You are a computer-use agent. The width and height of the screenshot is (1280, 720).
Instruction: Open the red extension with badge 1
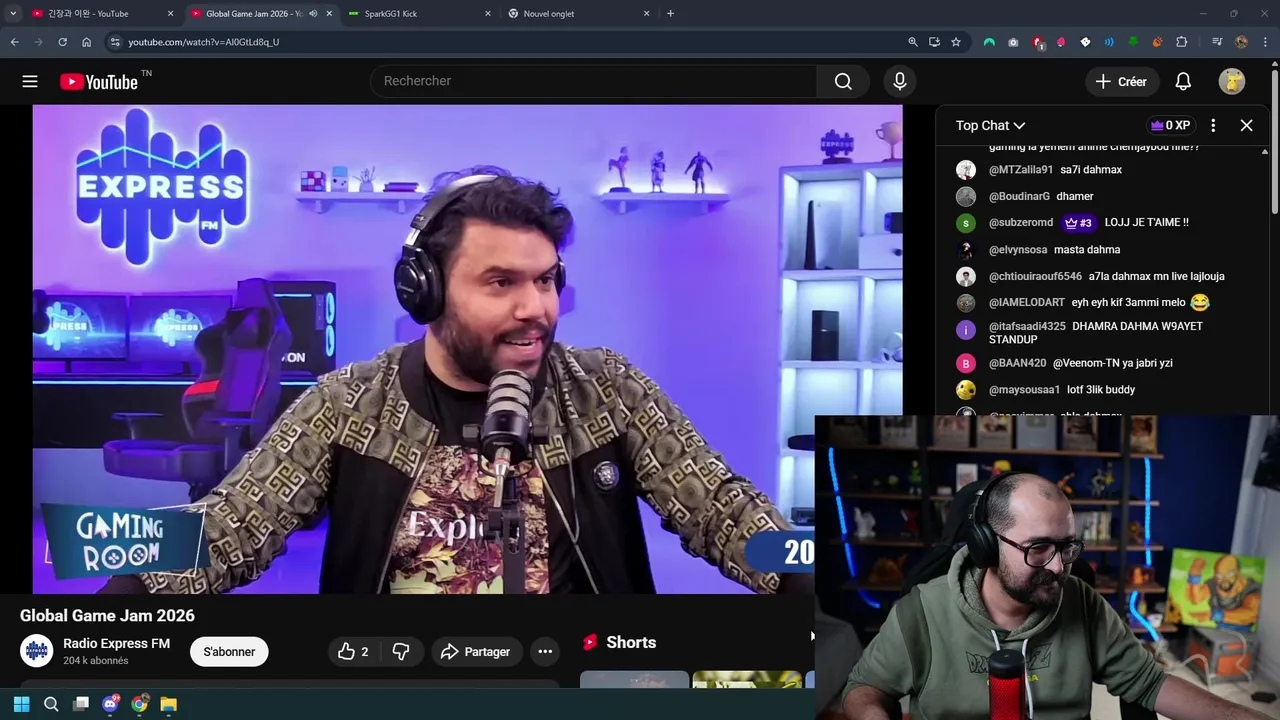coord(1038,42)
